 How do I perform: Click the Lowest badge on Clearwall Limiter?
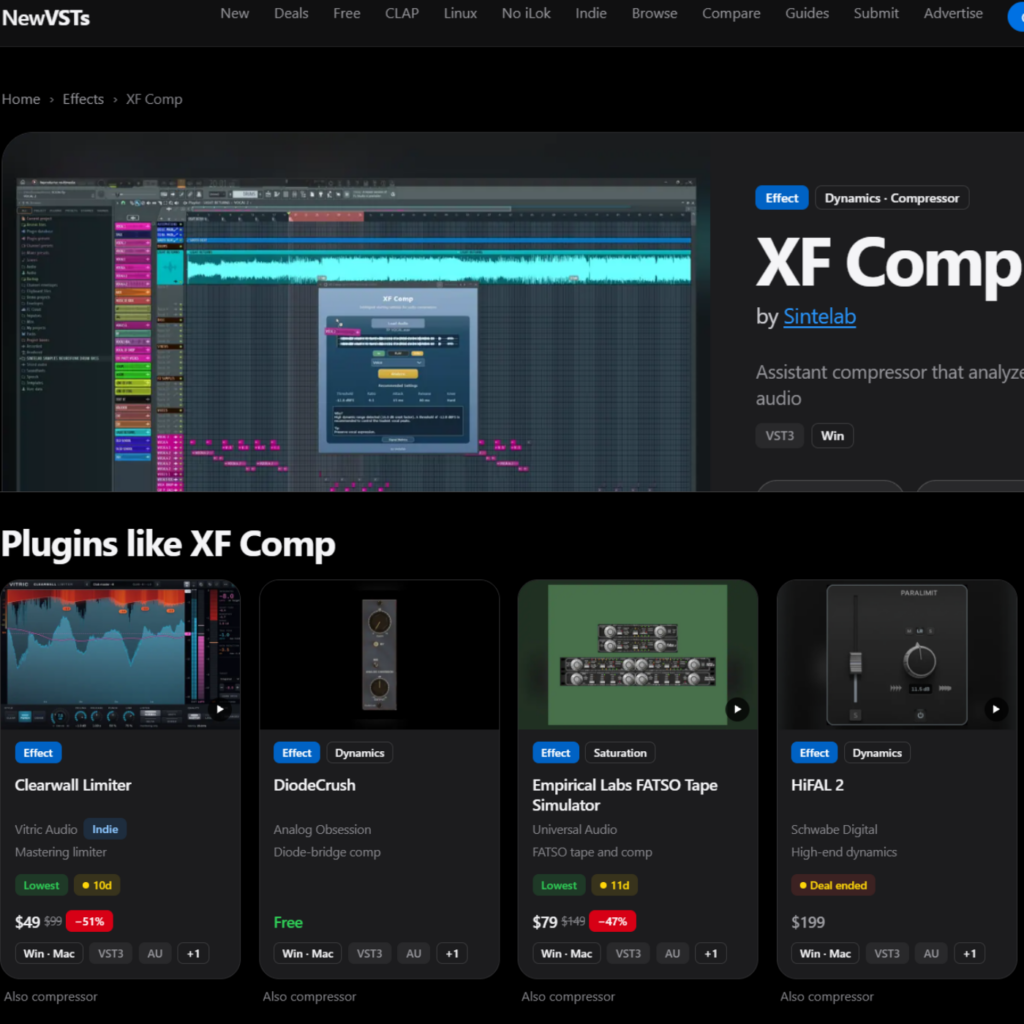coord(41,886)
